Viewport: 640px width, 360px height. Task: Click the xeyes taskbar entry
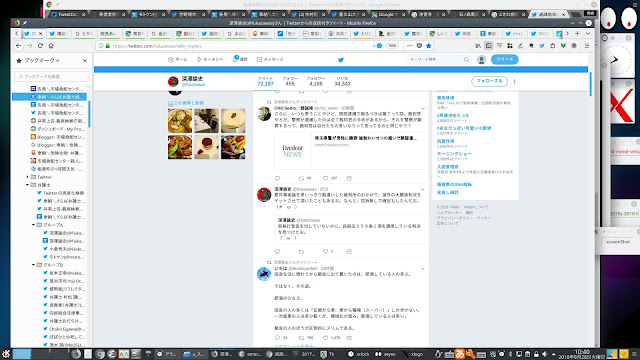[386, 354]
